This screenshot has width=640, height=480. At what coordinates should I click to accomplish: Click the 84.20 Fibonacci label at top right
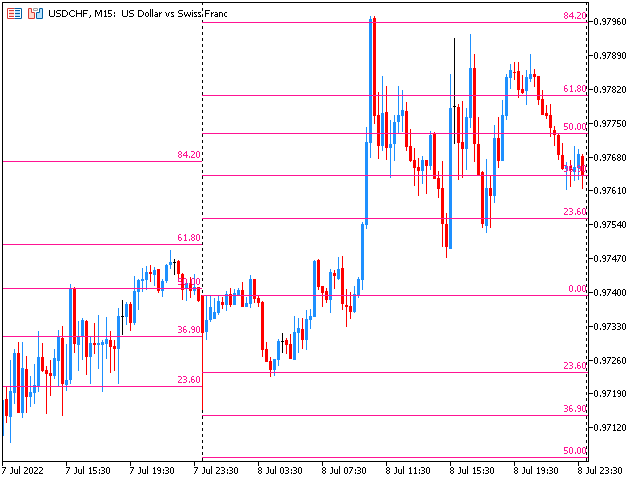point(574,16)
